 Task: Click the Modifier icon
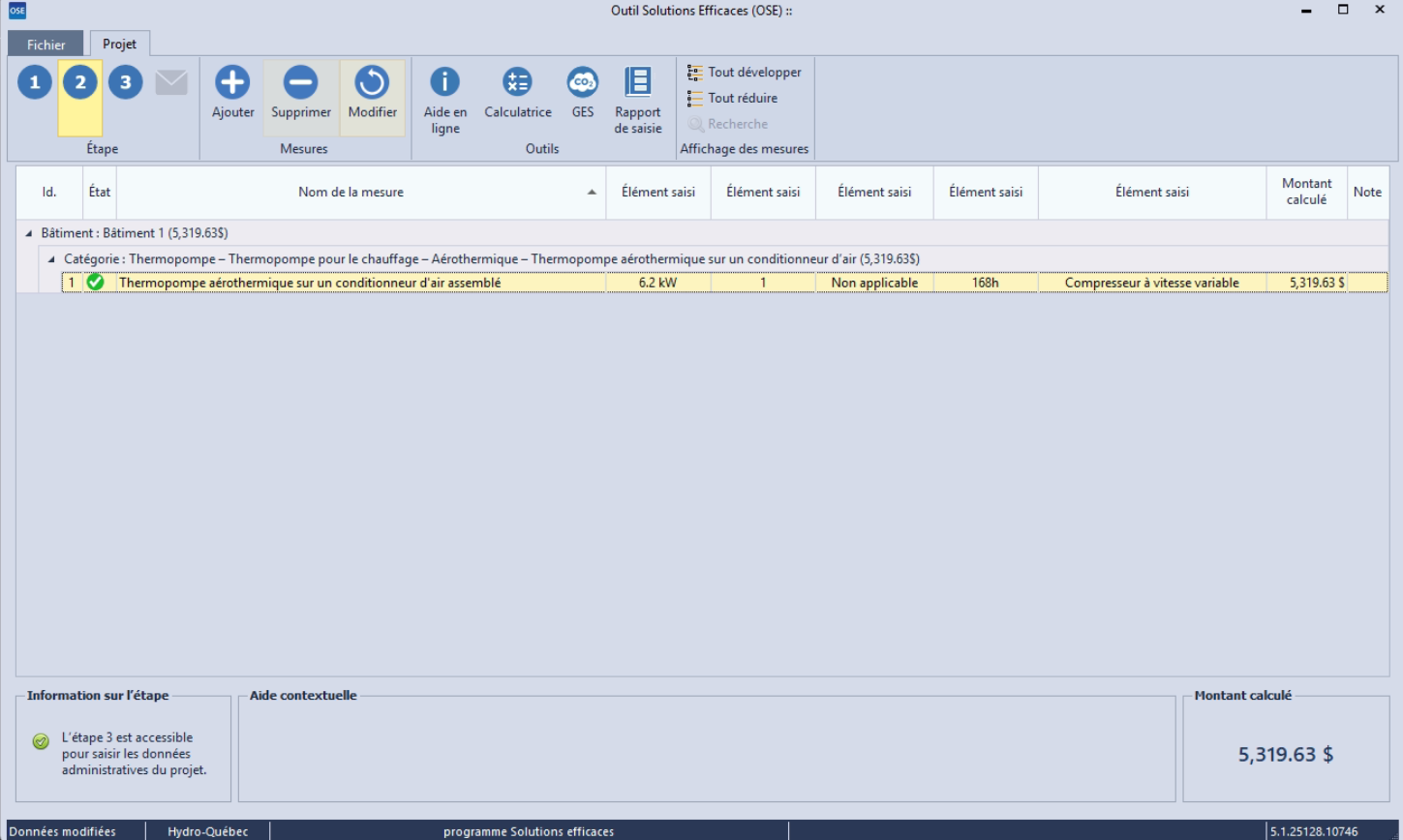372,94
